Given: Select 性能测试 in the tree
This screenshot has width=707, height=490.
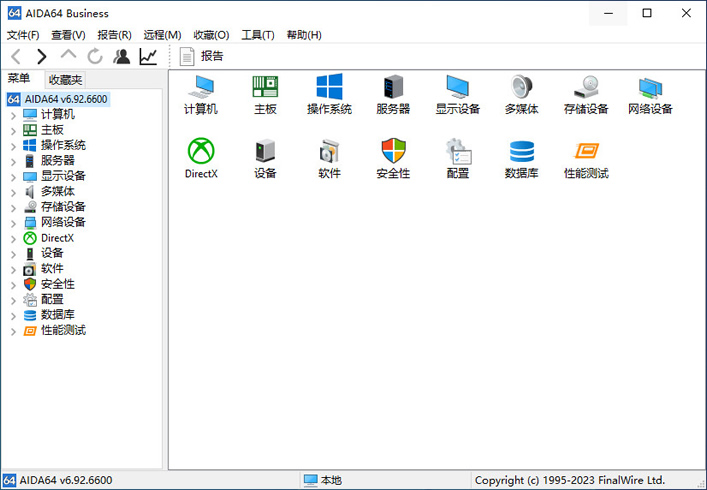Looking at the screenshot, I should 63,330.
